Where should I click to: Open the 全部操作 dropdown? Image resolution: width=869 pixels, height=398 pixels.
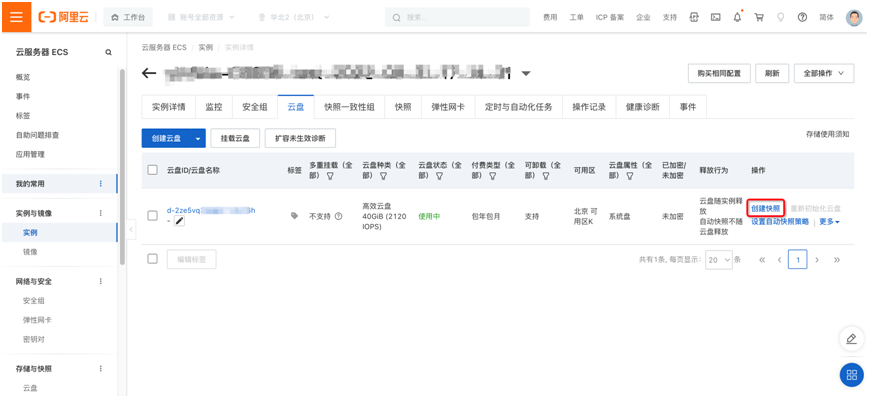824,73
